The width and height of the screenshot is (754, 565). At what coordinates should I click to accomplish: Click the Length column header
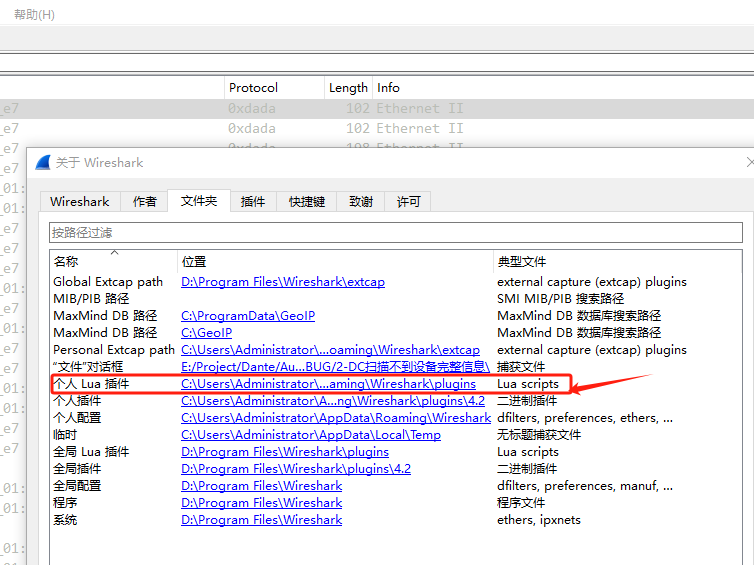(348, 88)
